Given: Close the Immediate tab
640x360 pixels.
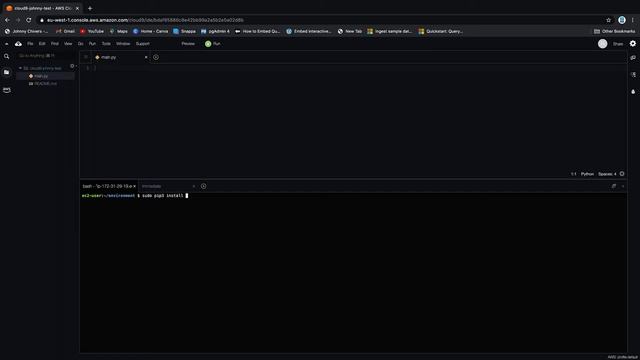Looking at the screenshot, I should coord(193,186).
